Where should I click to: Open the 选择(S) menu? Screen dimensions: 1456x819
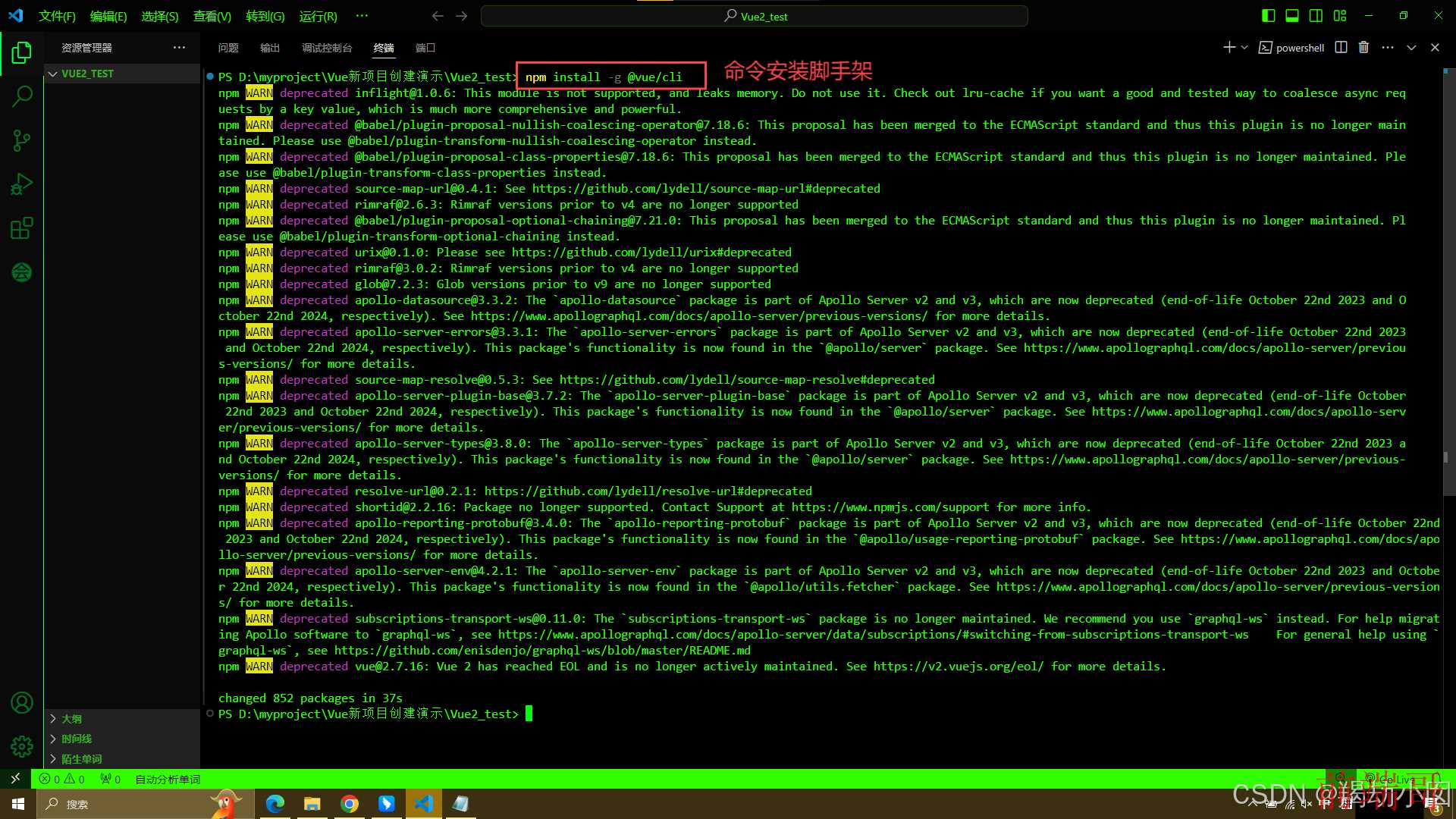(160, 16)
